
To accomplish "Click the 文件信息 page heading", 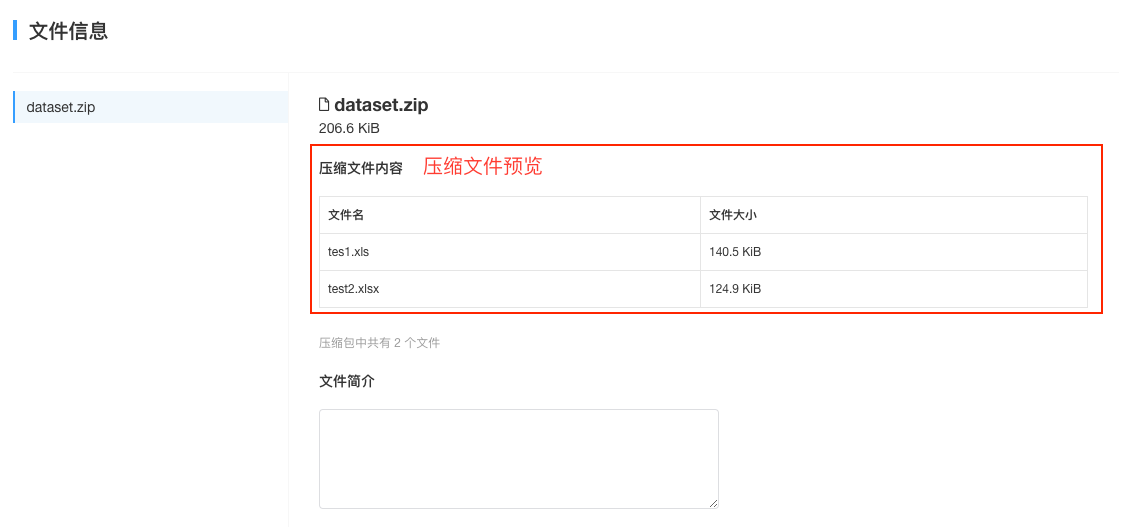I will point(68,31).
